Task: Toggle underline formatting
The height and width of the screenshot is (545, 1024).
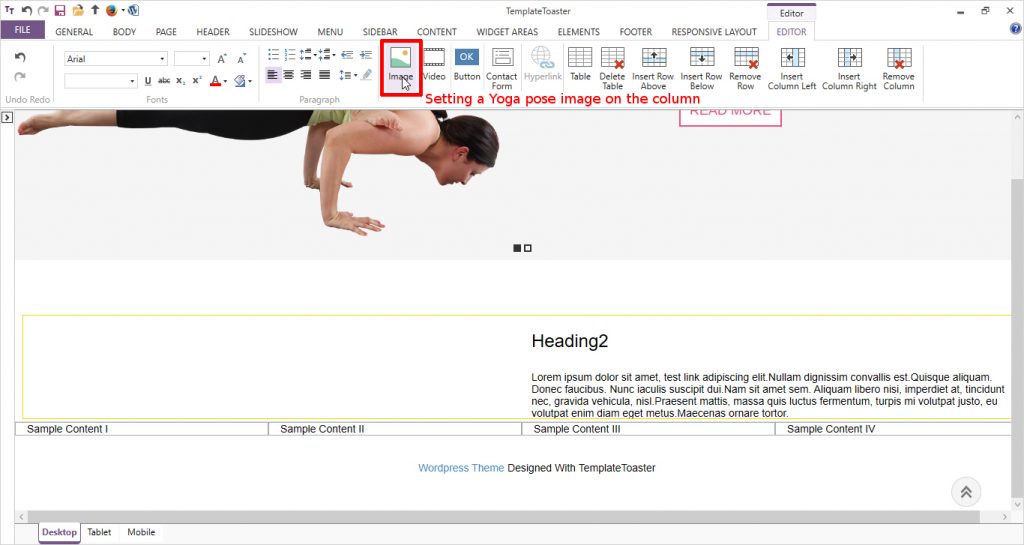Action: coord(148,81)
